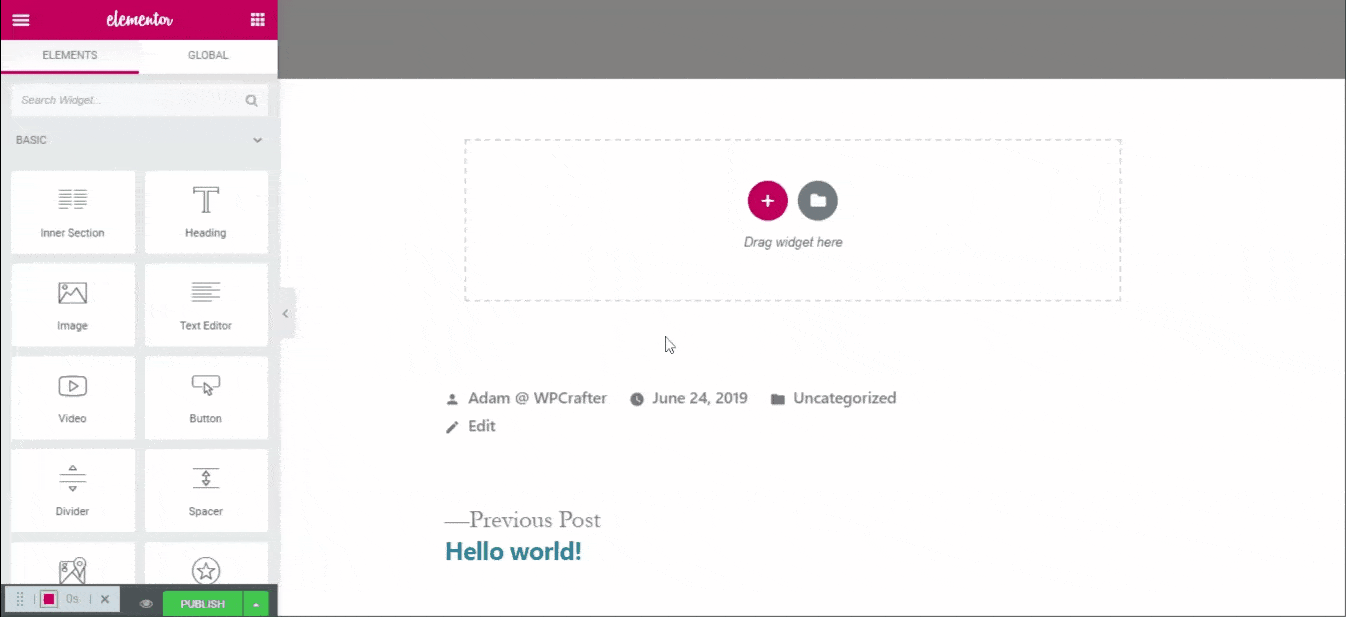Viewport: 1346px width, 617px height.
Task: Select the Text Editor widget
Action: coord(206,305)
